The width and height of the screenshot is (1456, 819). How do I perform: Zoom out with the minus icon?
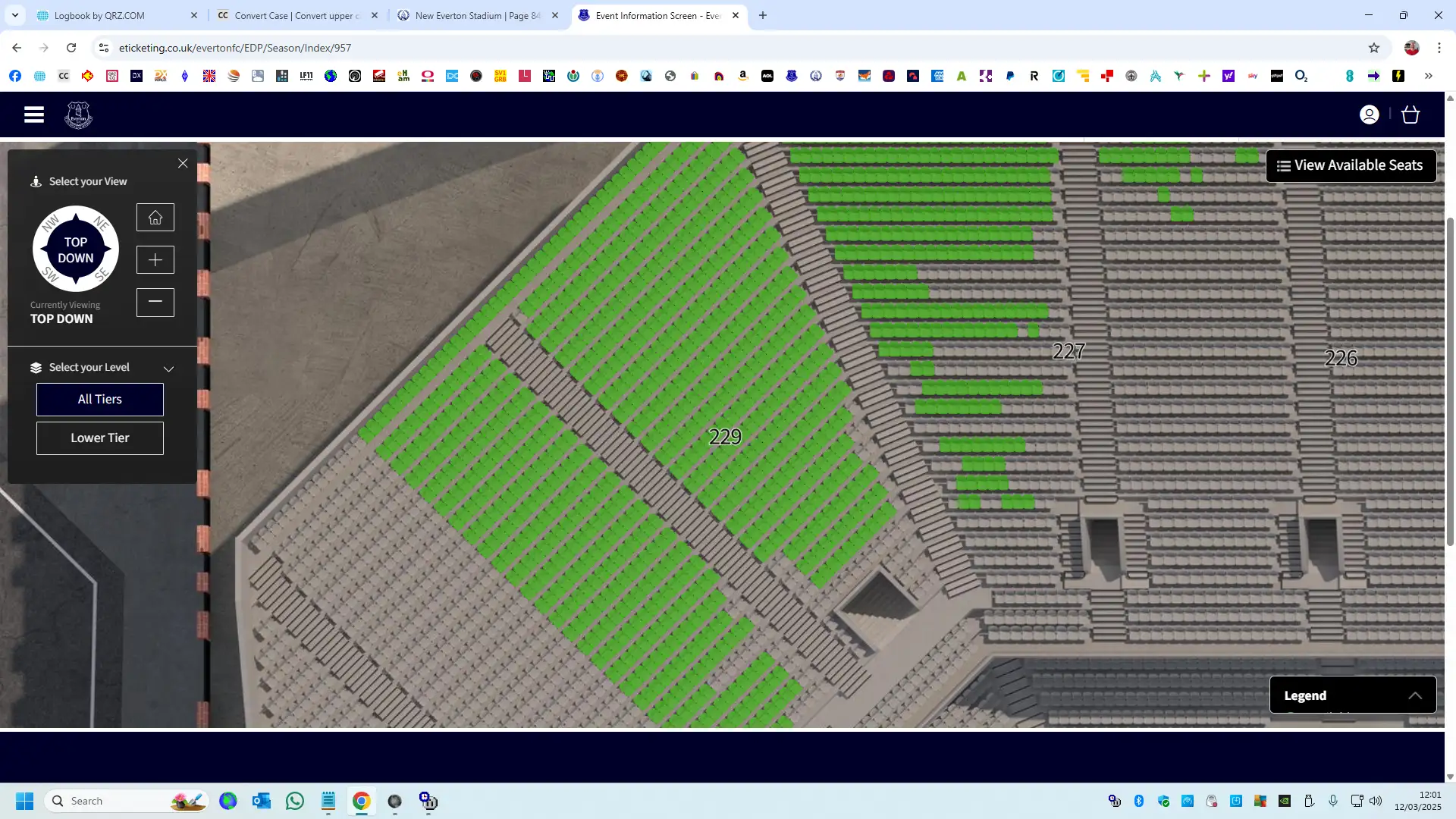pyautogui.click(x=155, y=302)
